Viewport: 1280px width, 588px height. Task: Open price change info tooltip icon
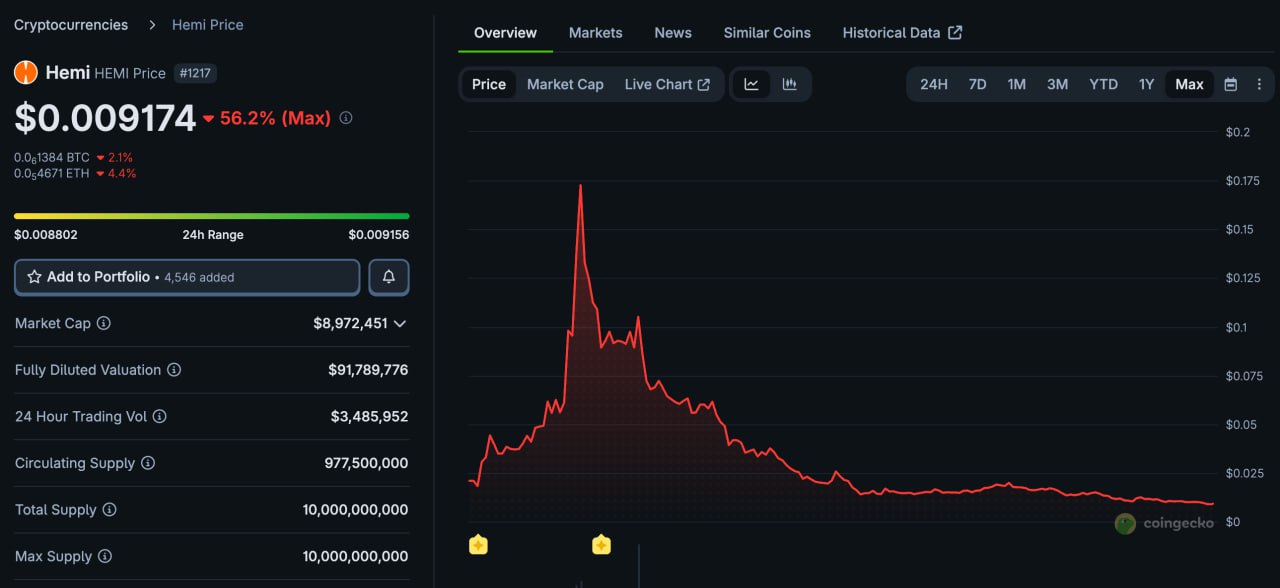346,118
